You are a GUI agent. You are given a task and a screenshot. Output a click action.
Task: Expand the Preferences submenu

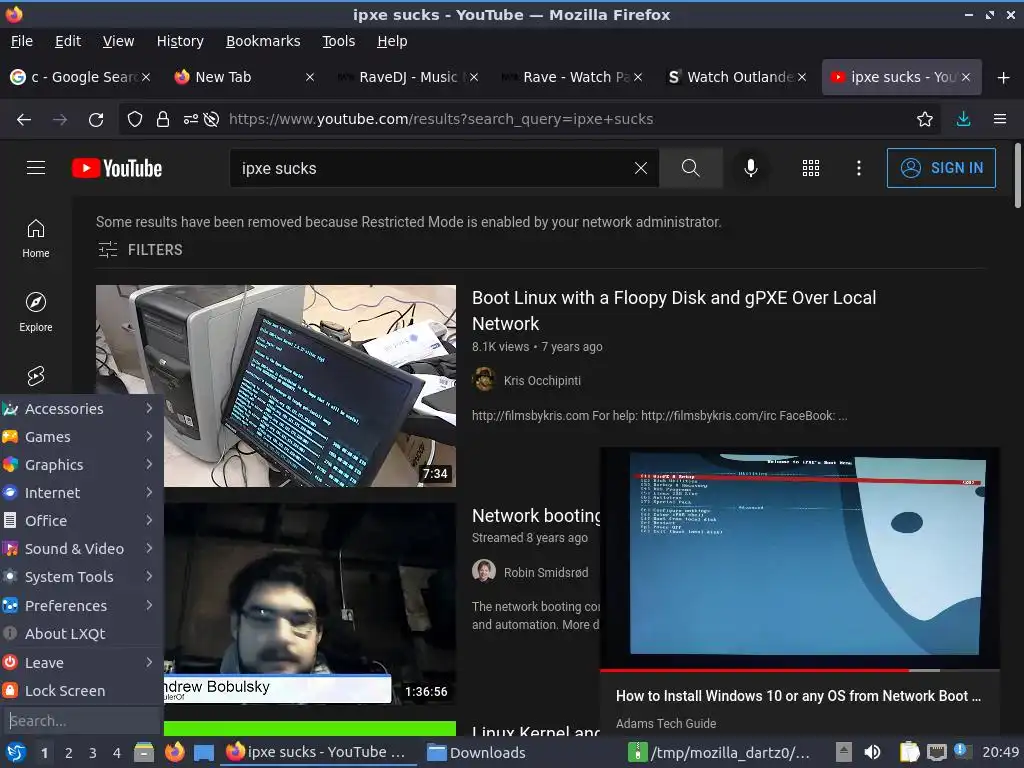(81, 606)
